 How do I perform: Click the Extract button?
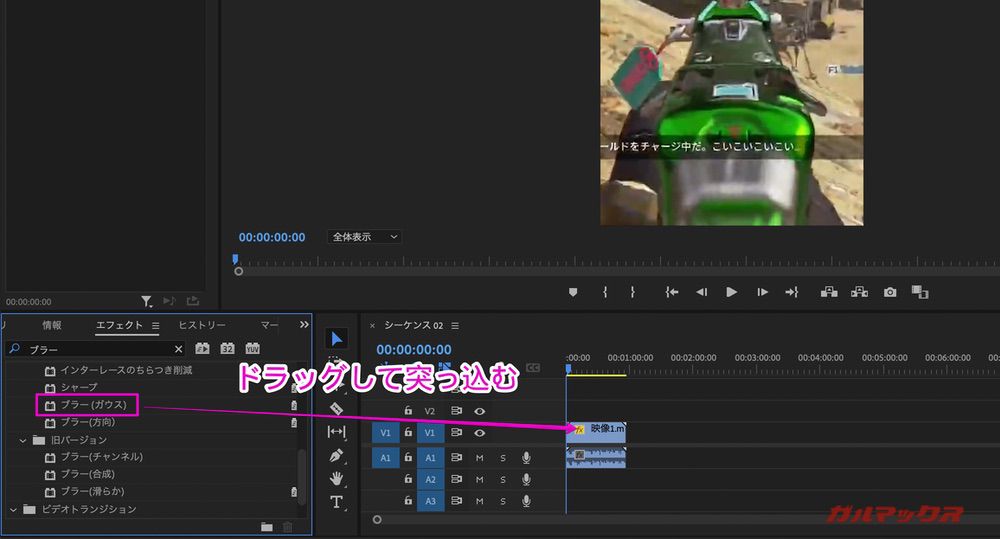click(860, 292)
